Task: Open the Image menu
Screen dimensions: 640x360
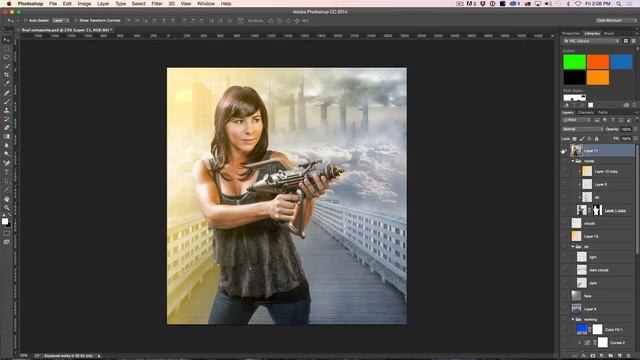Action: pos(84,4)
